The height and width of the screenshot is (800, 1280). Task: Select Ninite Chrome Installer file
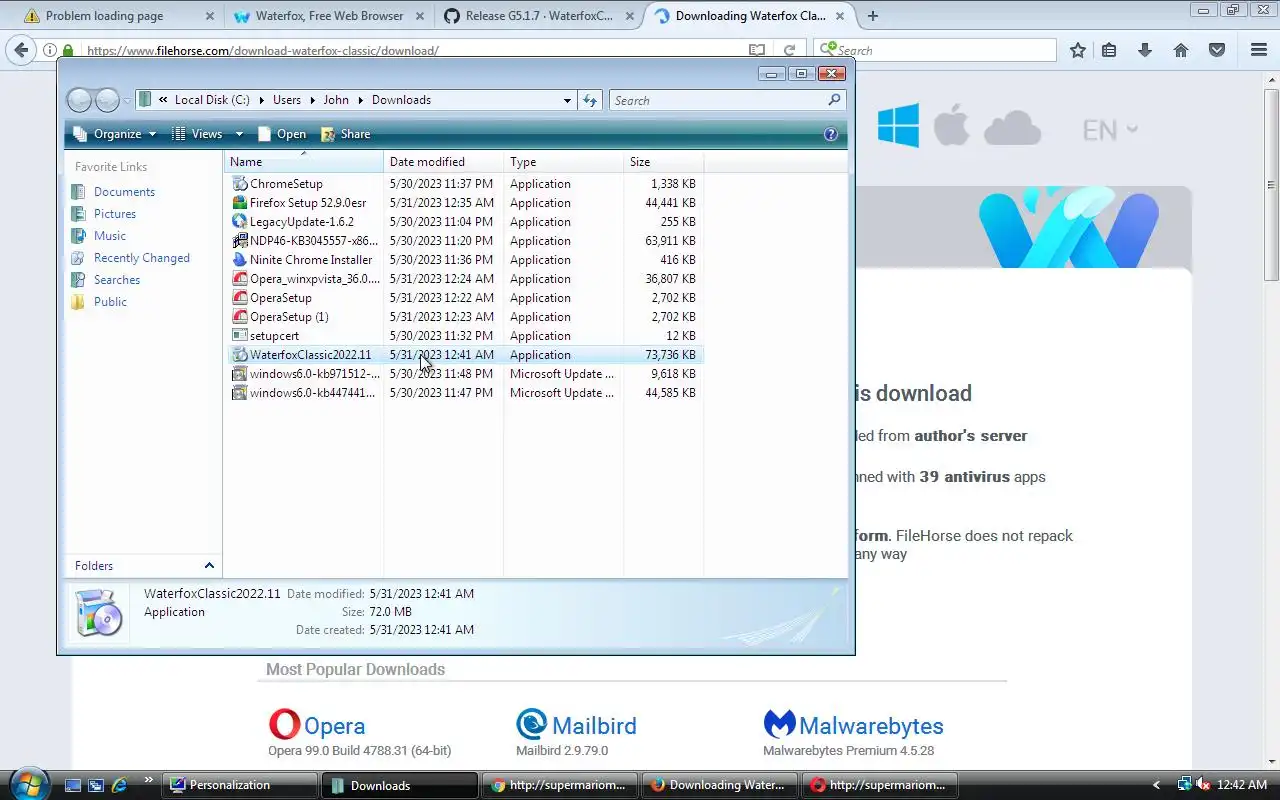click(310, 260)
